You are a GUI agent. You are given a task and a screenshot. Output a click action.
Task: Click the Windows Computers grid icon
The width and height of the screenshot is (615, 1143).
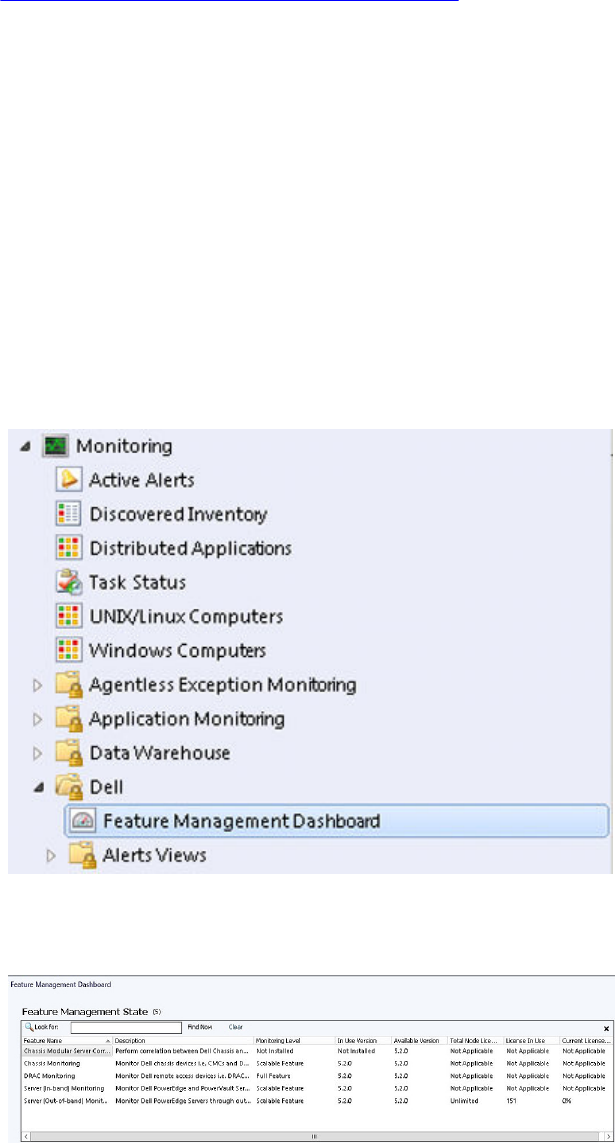[68, 649]
